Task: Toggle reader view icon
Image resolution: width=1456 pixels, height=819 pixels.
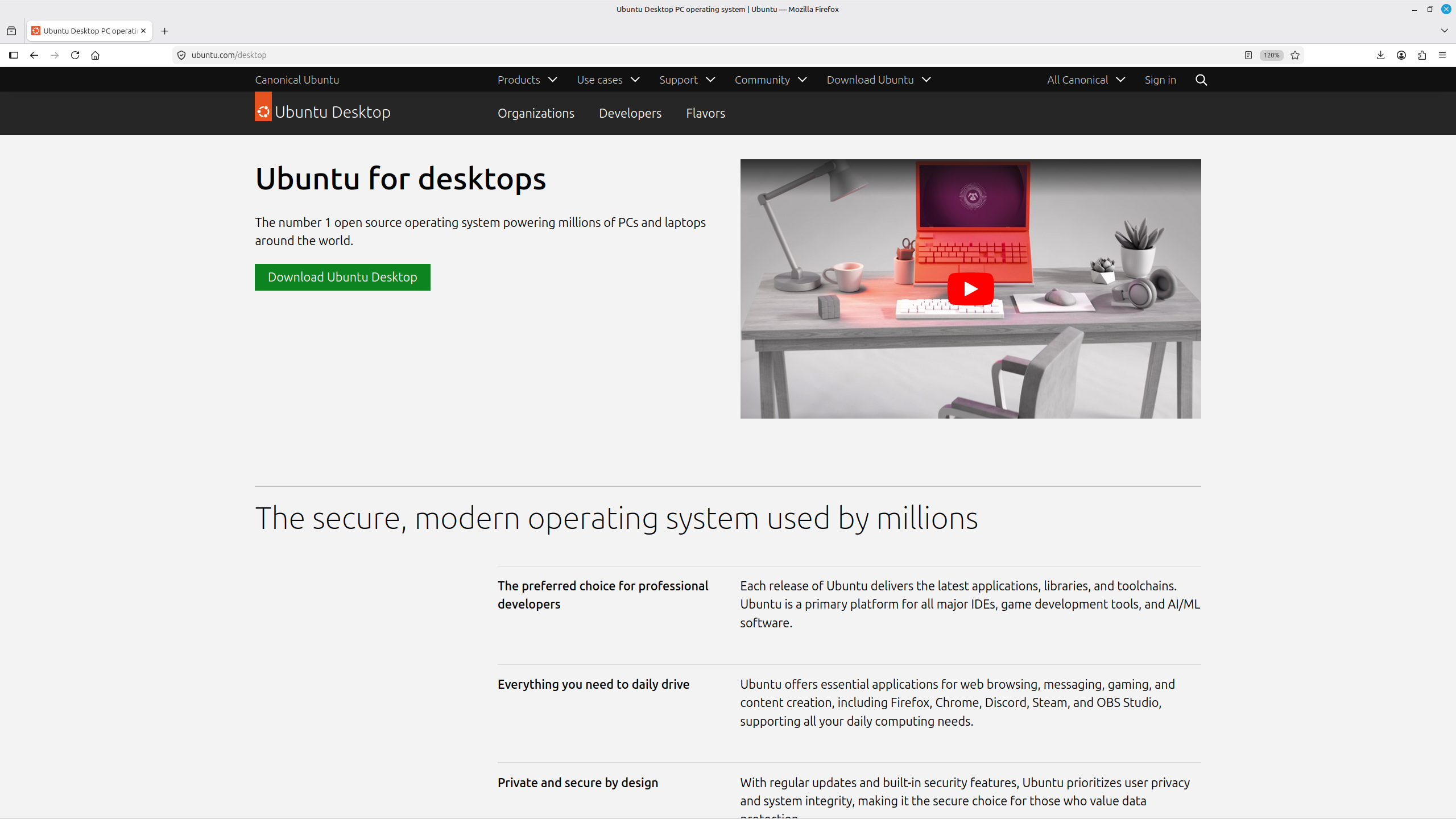Action: click(x=1248, y=55)
